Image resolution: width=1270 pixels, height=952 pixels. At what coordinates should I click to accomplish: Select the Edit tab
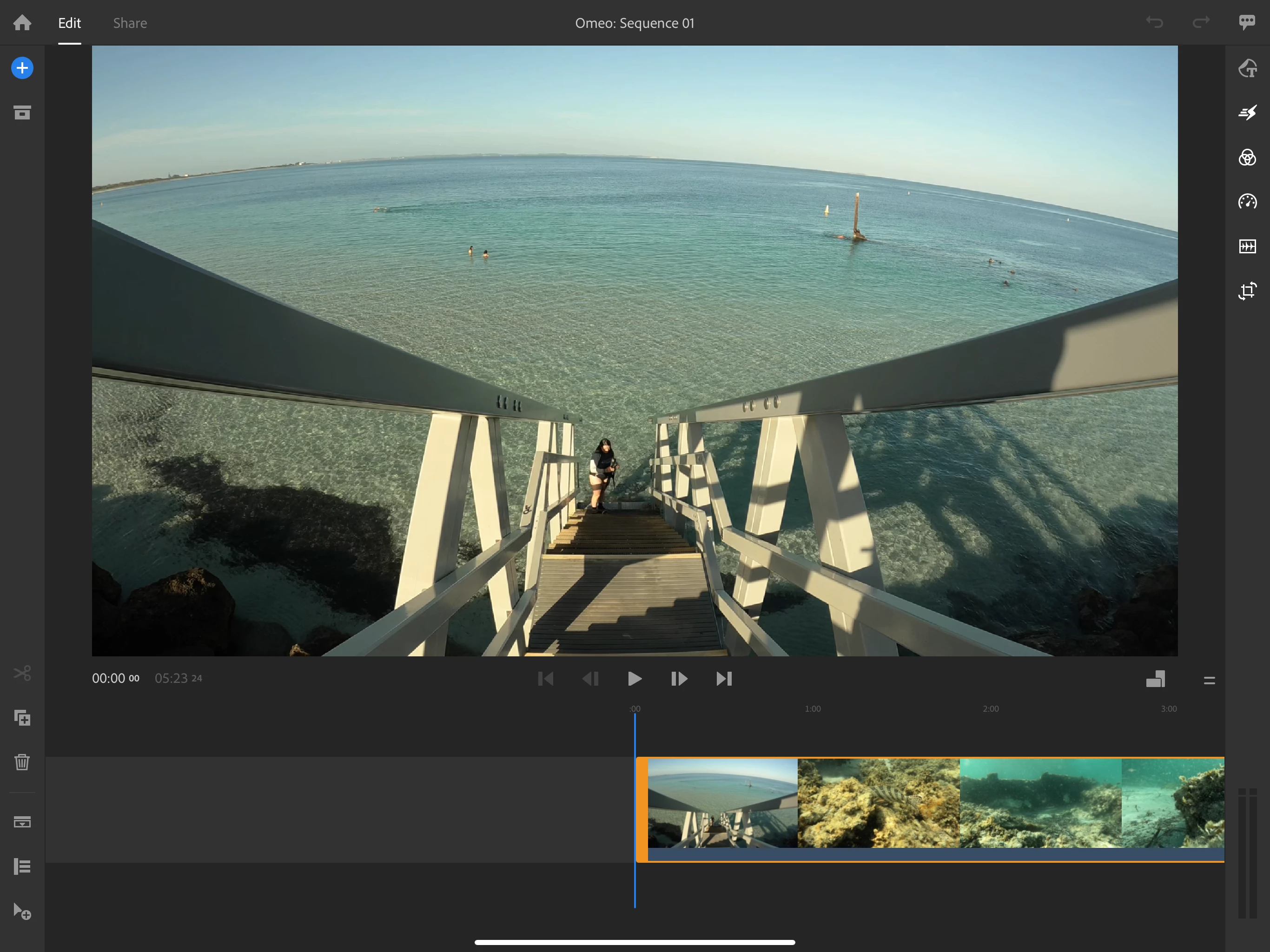(69, 23)
